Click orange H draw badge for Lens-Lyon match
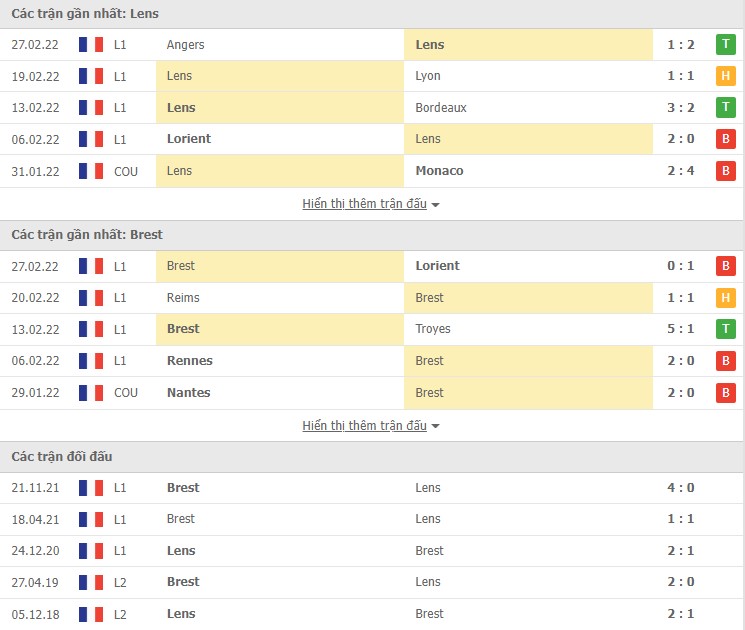 [726, 76]
